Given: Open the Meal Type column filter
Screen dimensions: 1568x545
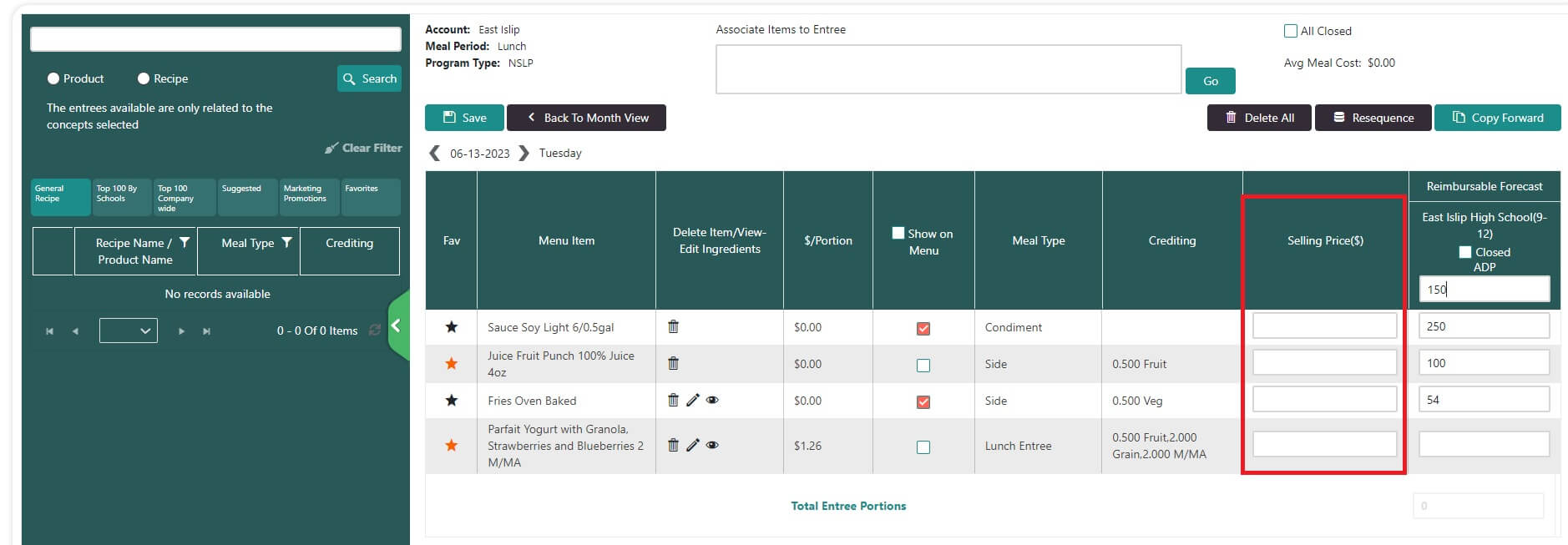Looking at the screenshot, I should click(x=286, y=243).
